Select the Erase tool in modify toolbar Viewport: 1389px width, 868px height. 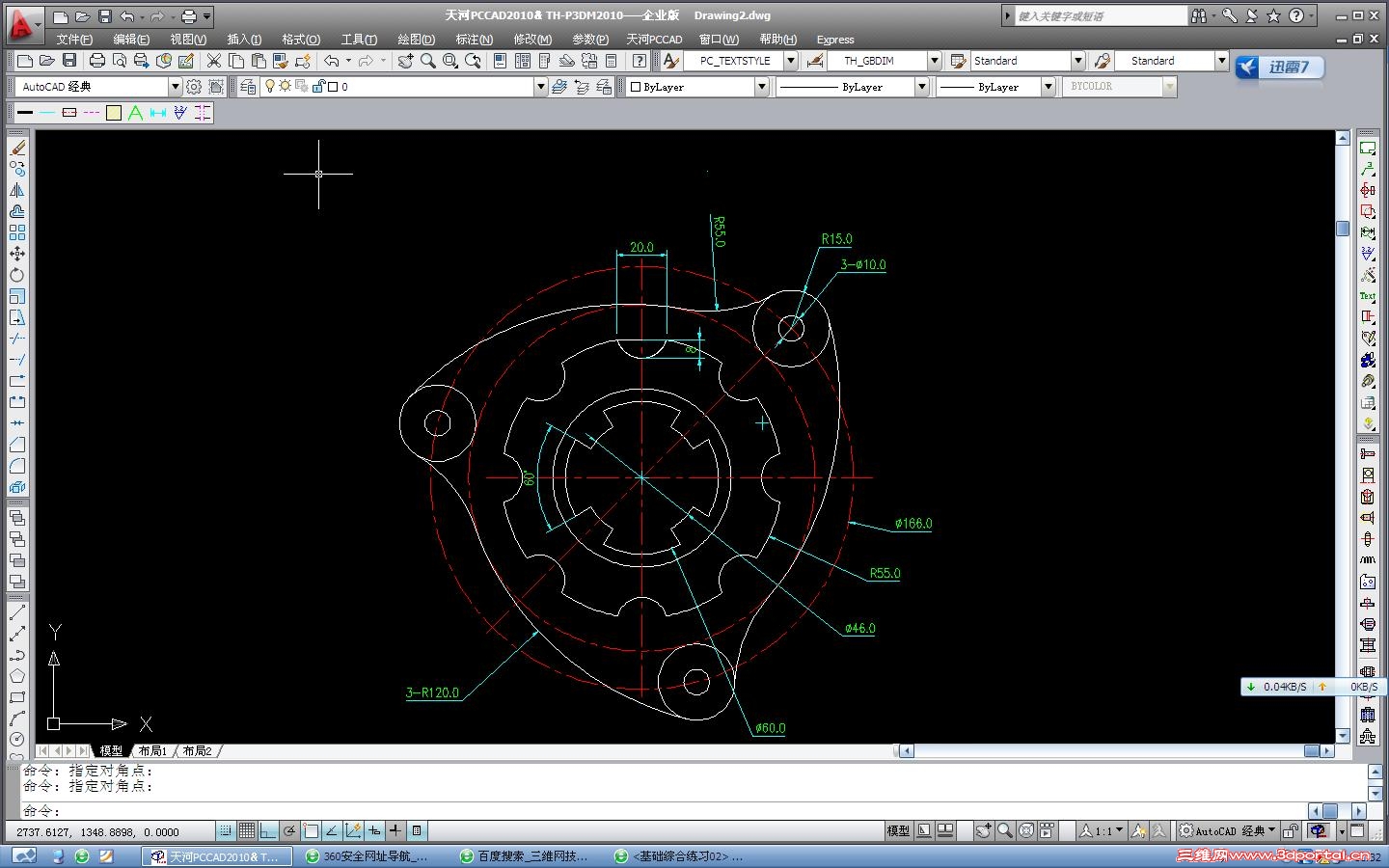pos(17,148)
